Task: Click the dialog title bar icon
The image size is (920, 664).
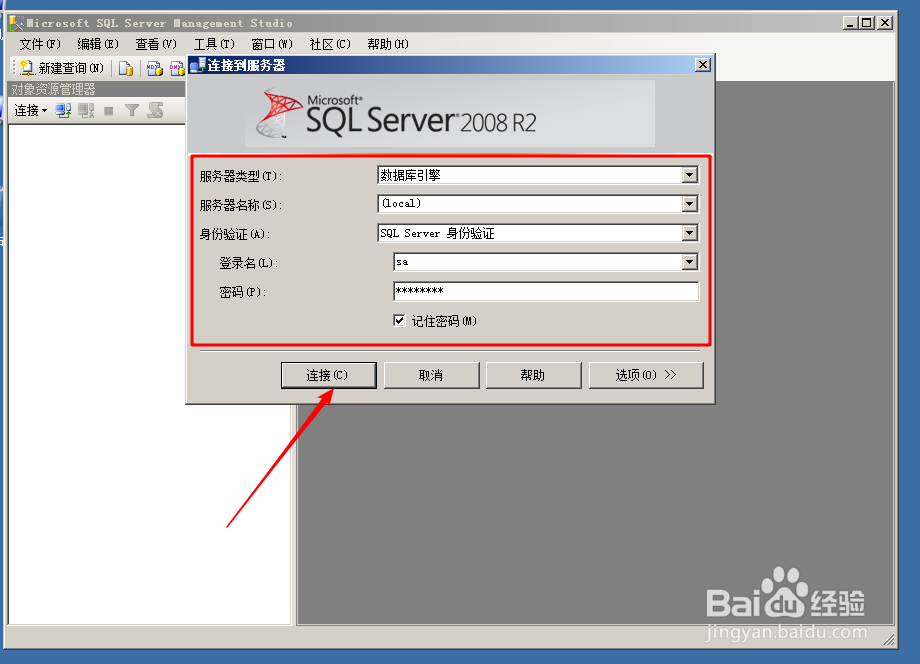Action: click(198, 65)
